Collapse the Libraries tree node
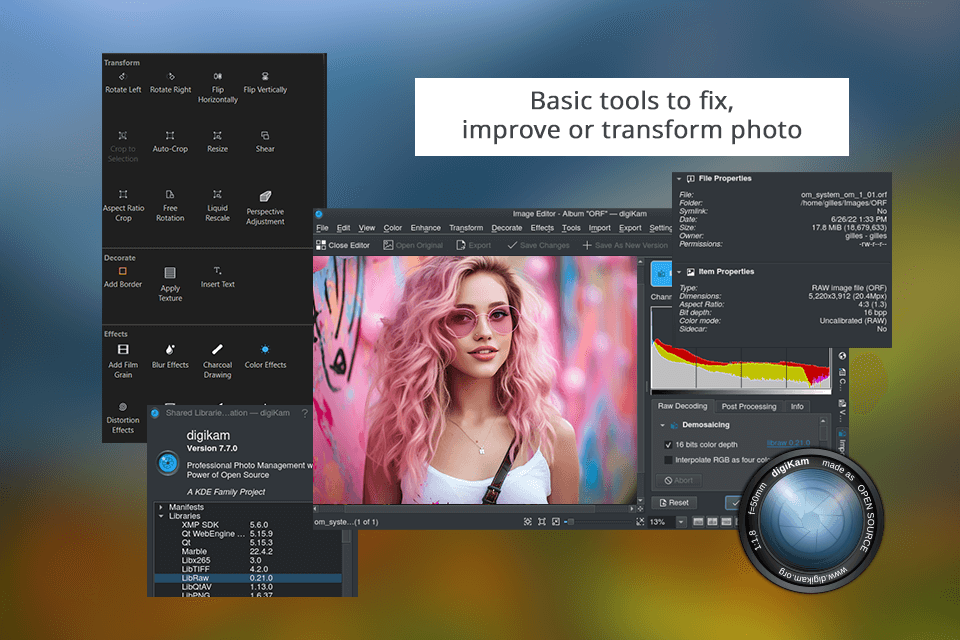Viewport: 960px width, 640px height. (161, 516)
